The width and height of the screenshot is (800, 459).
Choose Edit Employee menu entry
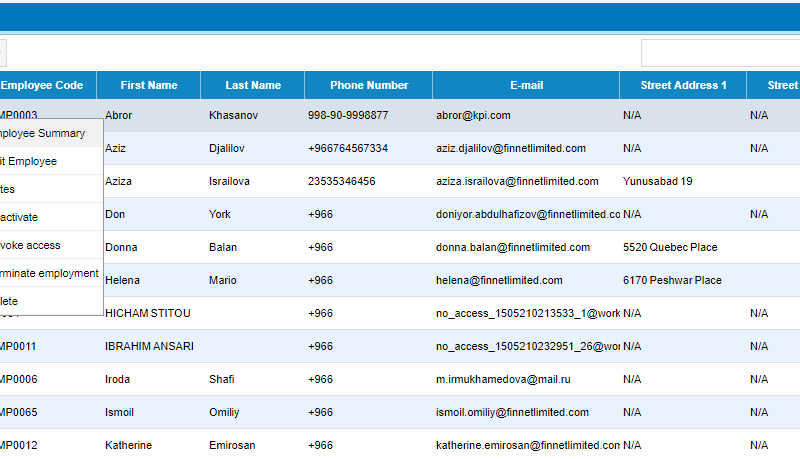click(x=51, y=161)
